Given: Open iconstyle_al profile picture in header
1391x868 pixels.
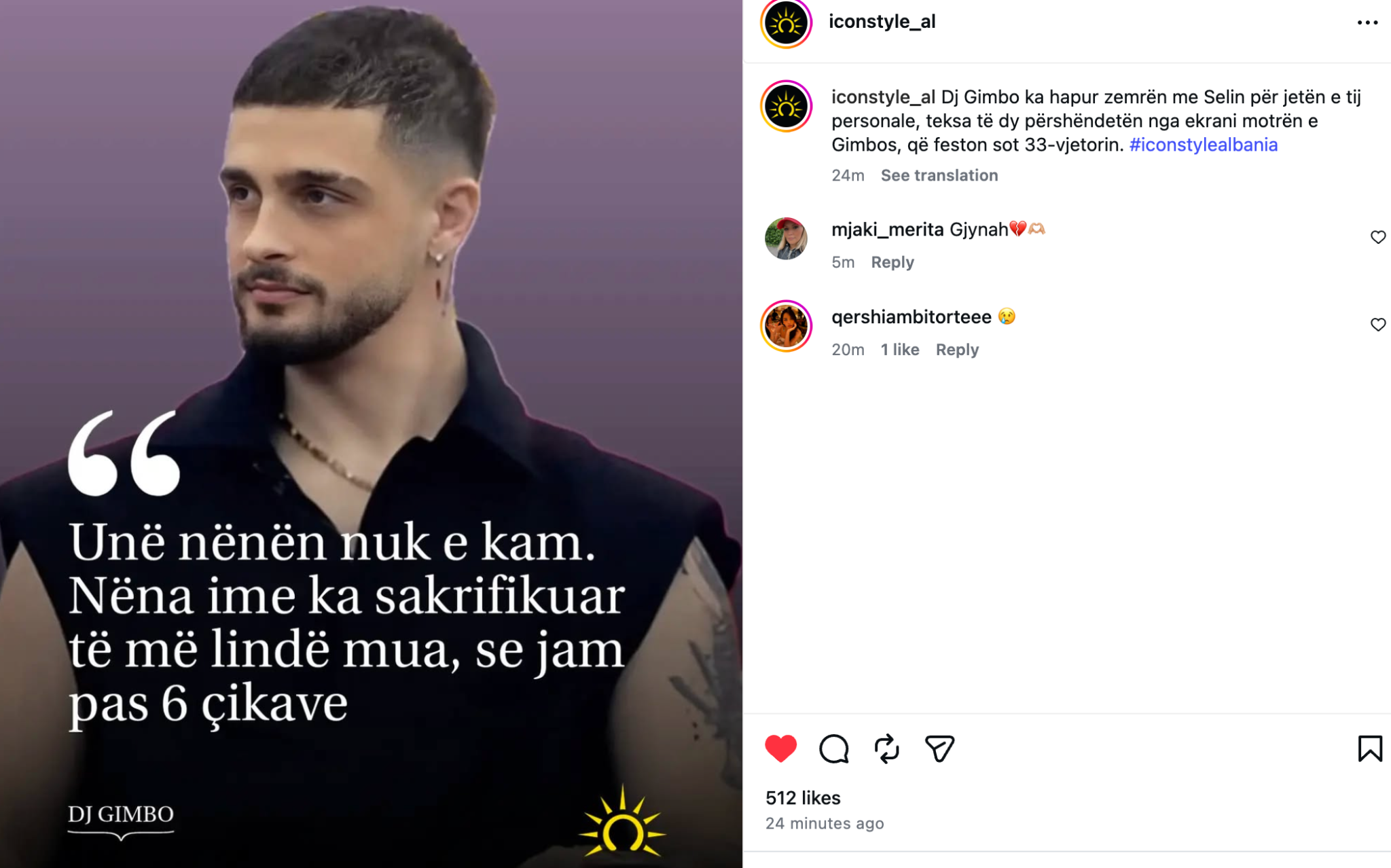Looking at the screenshot, I should 786,23.
